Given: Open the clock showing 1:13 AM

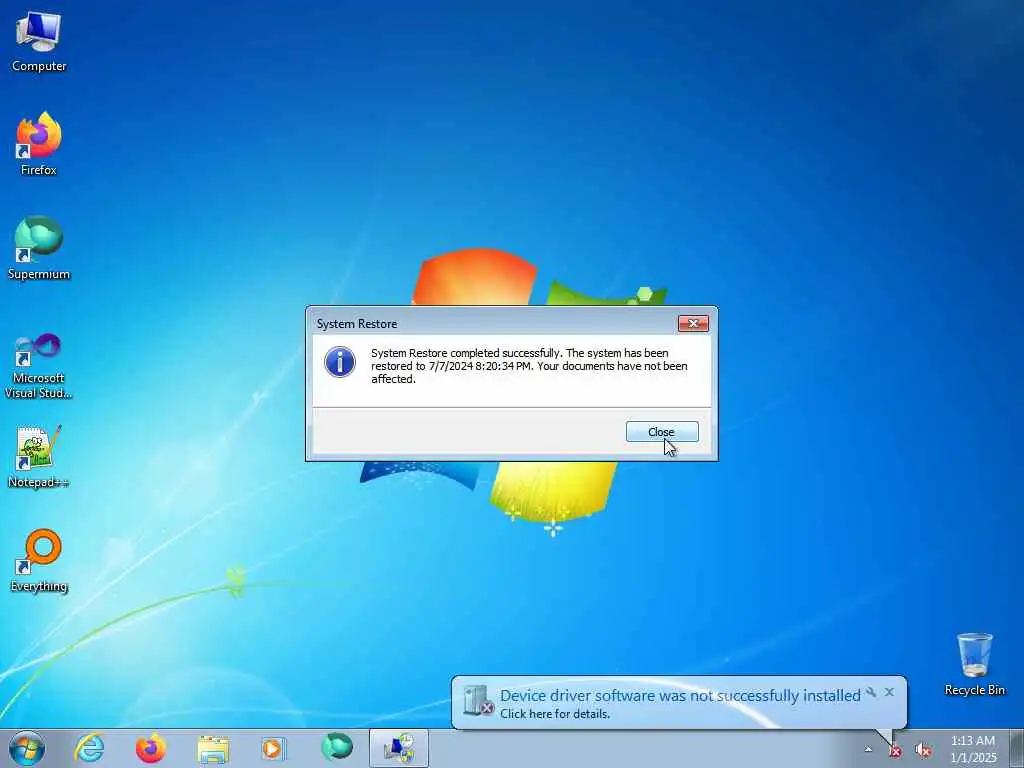Looking at the screenshot, I should (x=973, y=749).
